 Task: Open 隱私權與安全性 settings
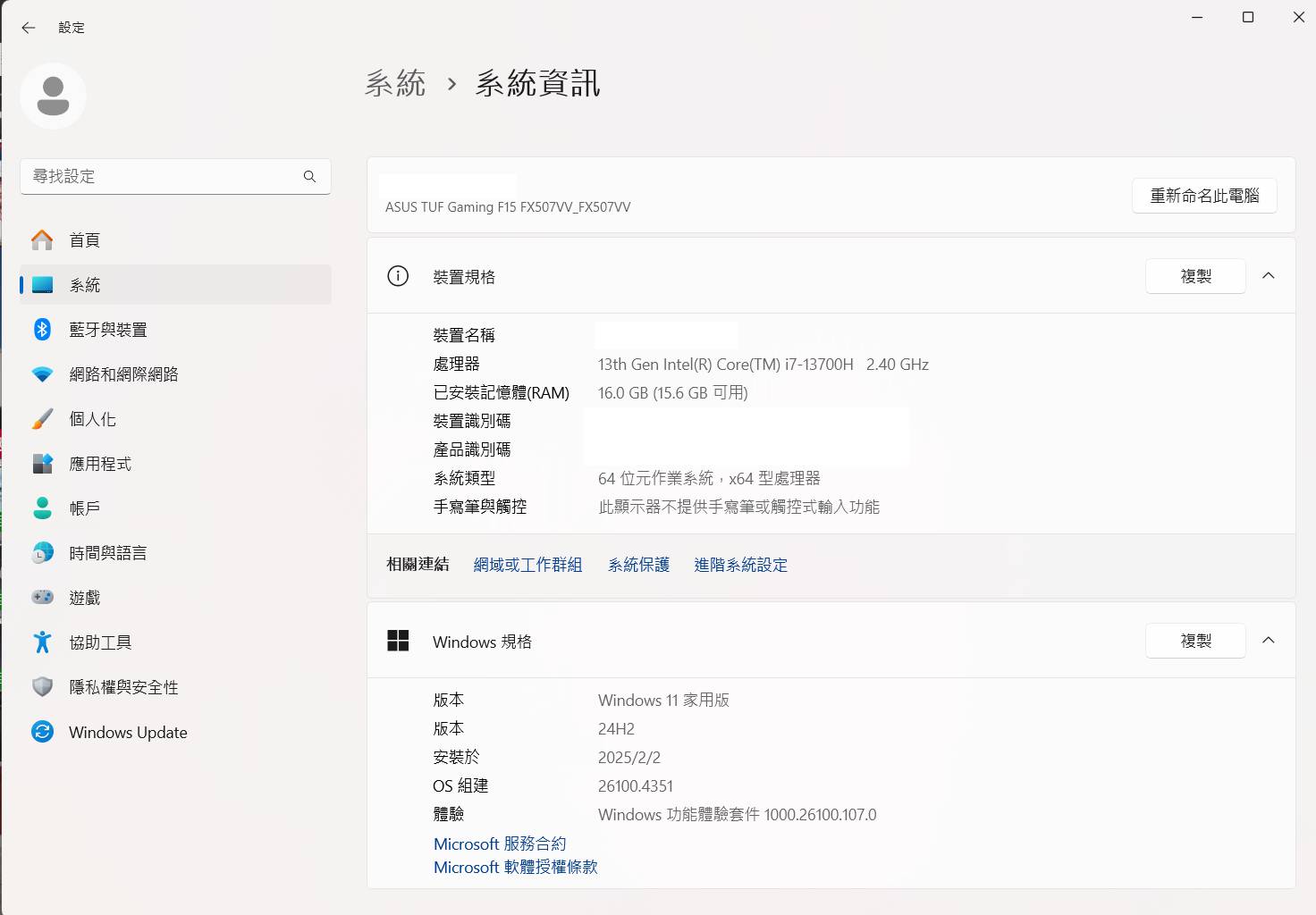175,686
